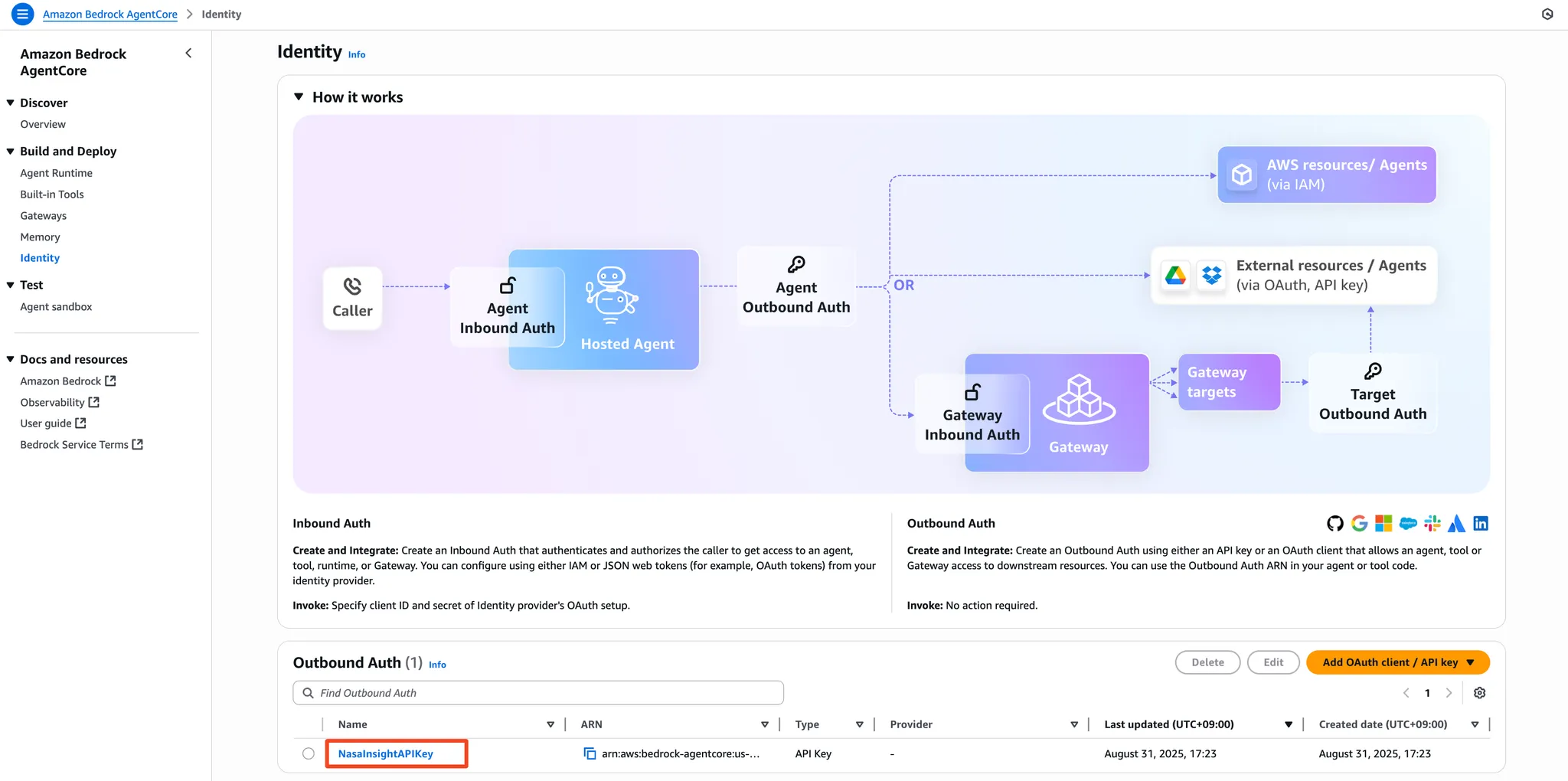The image size is (1568, 781).
Task: Click the Google provider icon
Action: tap(1360, 524)
